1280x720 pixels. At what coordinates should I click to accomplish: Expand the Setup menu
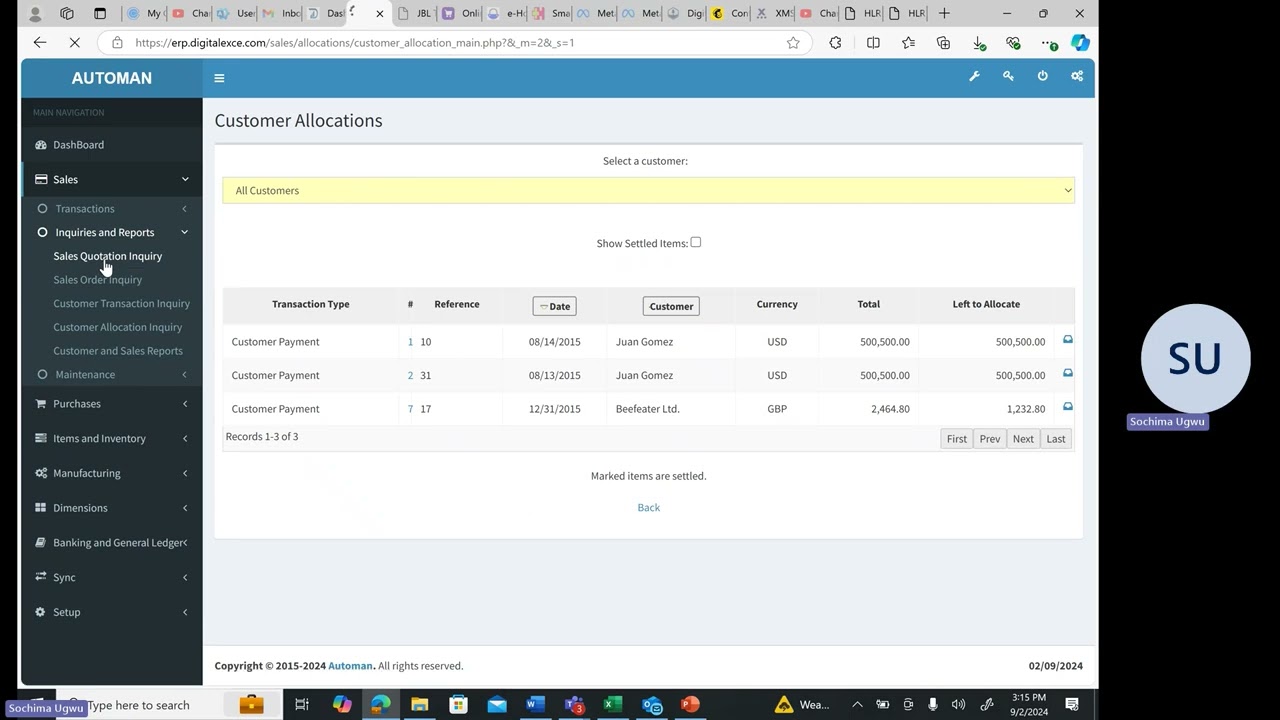coord(112,611)
